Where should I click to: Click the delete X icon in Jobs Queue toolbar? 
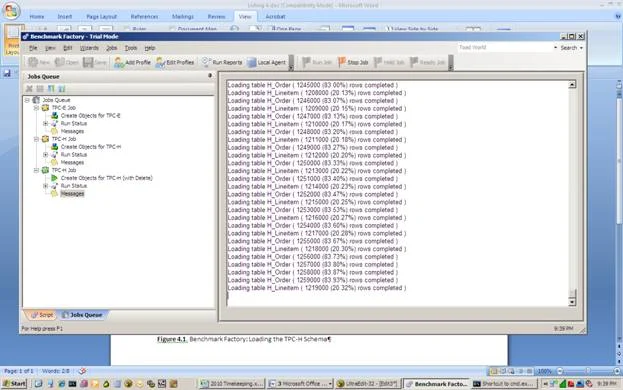(x=29, y=89)
